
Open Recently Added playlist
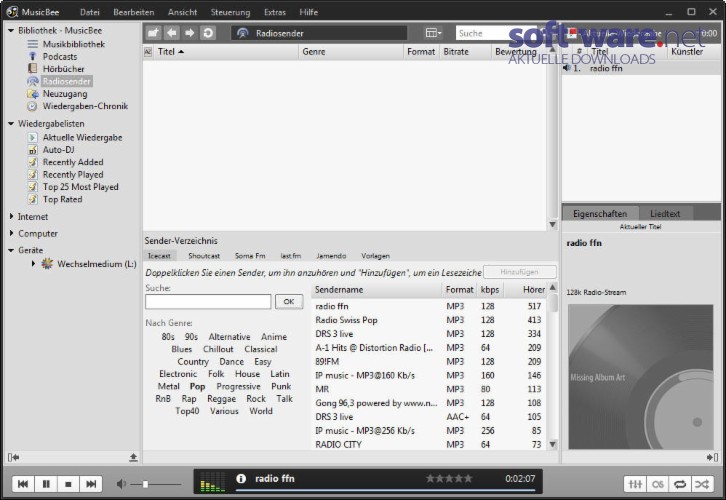(x=73, y=162)
